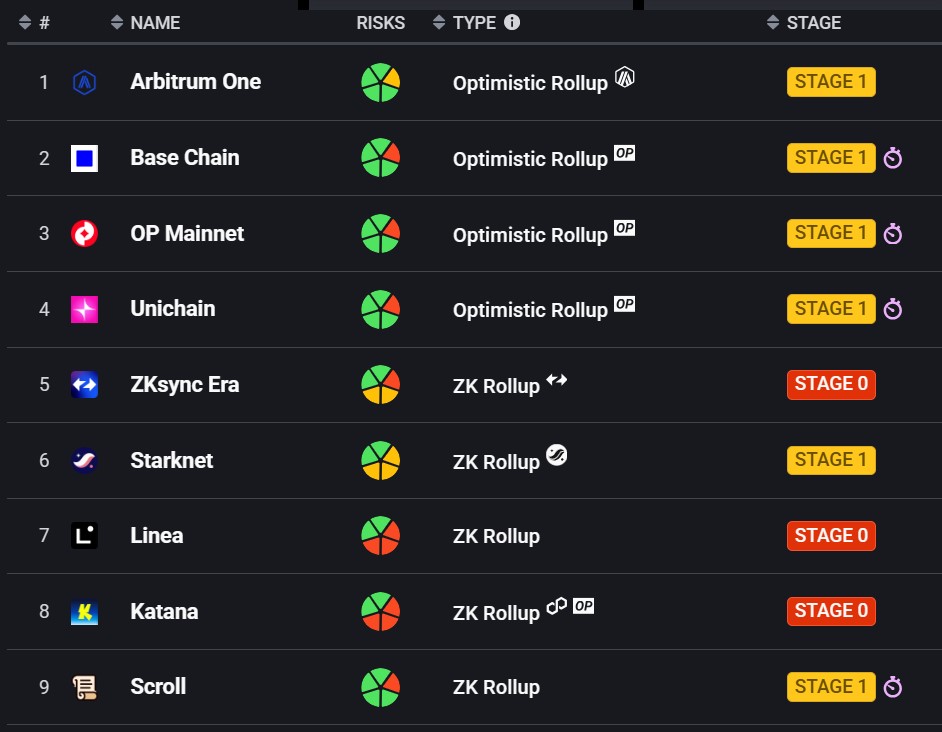Click the Base Chain blue square logo

[84, 158]
